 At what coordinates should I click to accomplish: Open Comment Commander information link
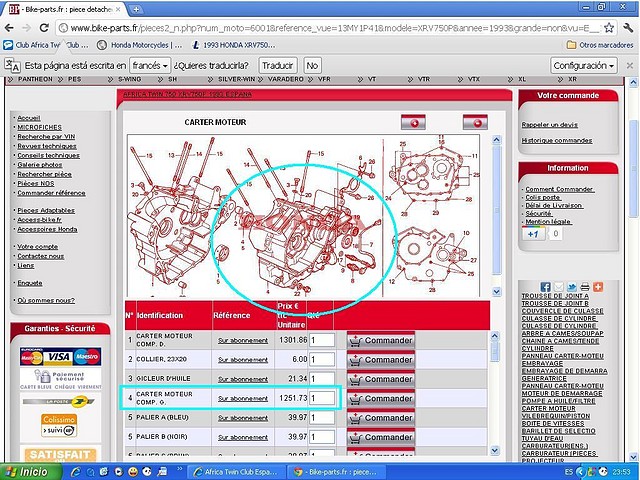(559, 189)
